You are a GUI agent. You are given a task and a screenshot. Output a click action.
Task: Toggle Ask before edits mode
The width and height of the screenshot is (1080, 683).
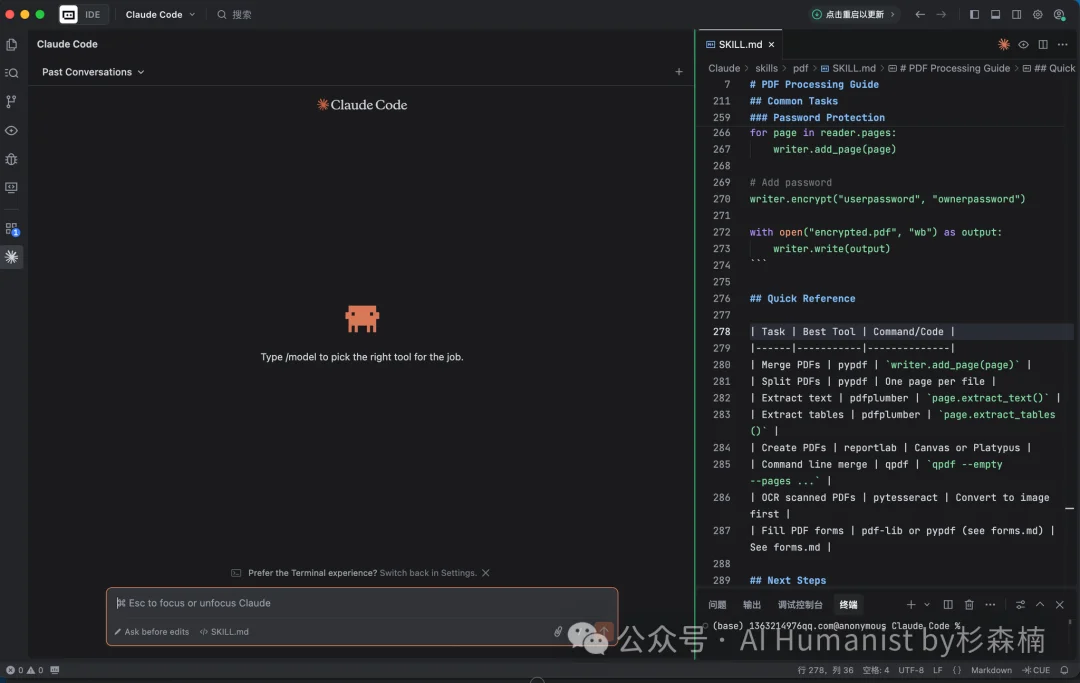coord(151,632)
